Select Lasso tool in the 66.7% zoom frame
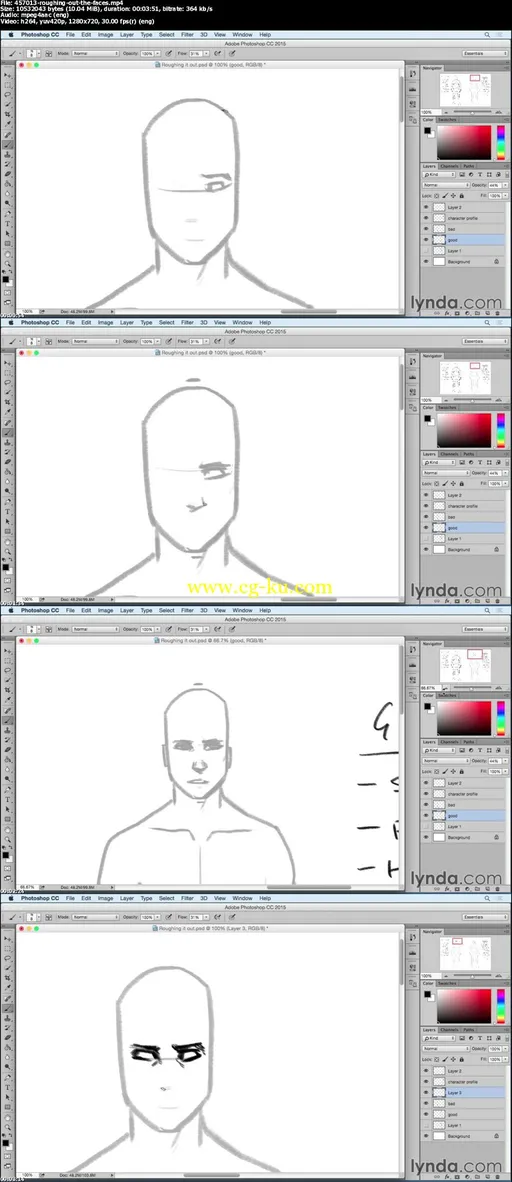Screen dimensions: 512x1182 (x=8, y=670)
